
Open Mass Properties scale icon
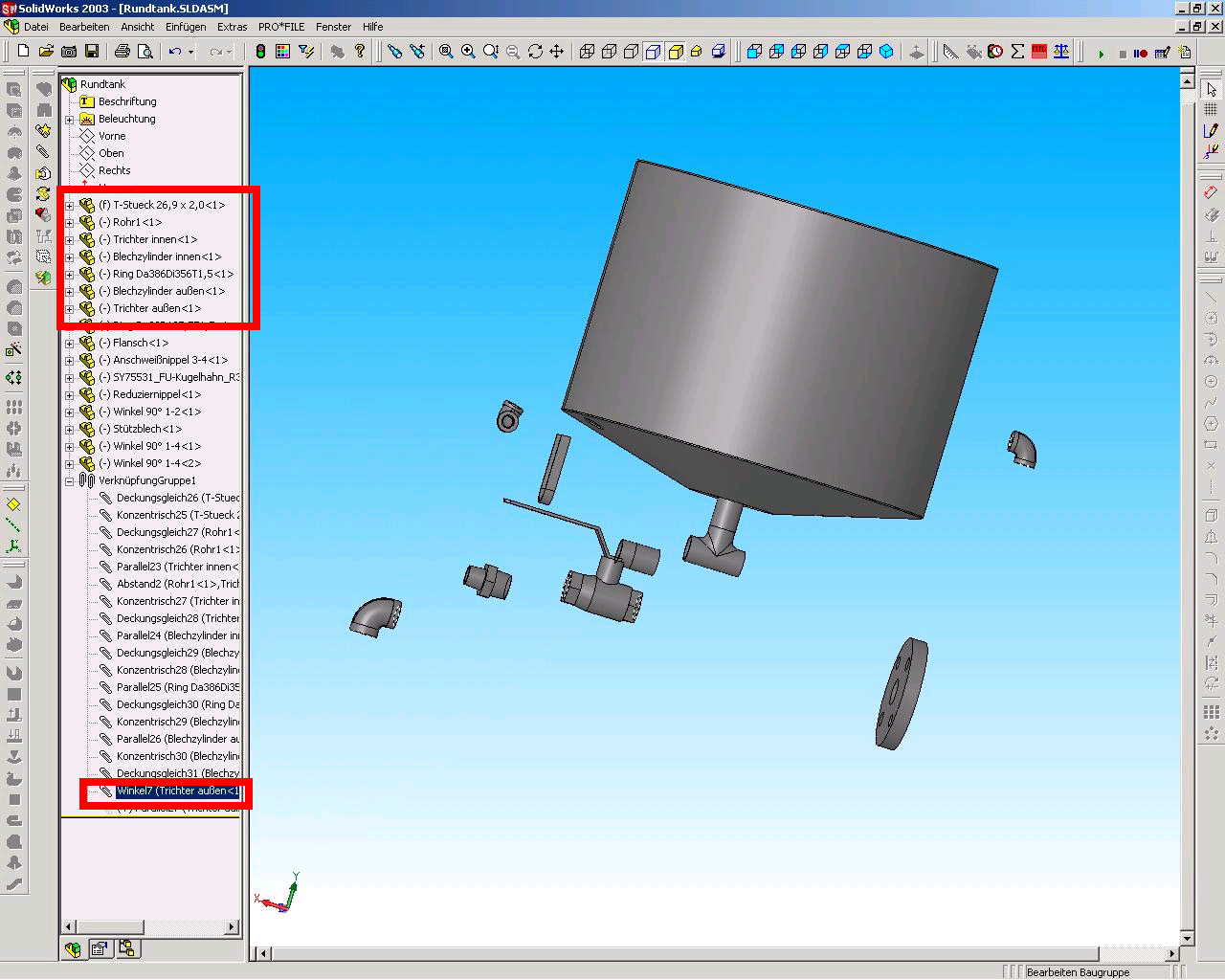[x=1061, y=52]
